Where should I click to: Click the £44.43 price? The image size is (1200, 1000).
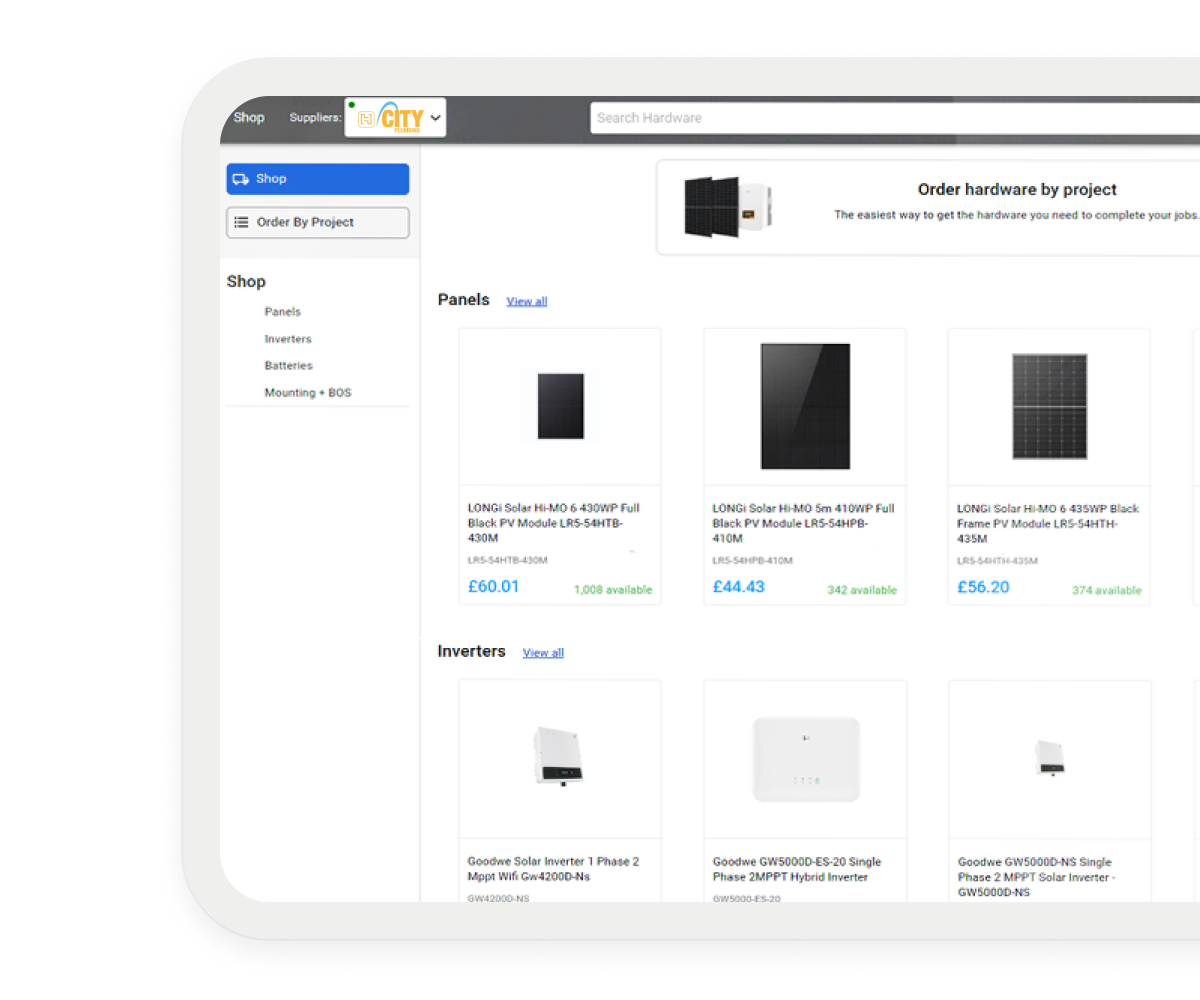click(739, 587)
